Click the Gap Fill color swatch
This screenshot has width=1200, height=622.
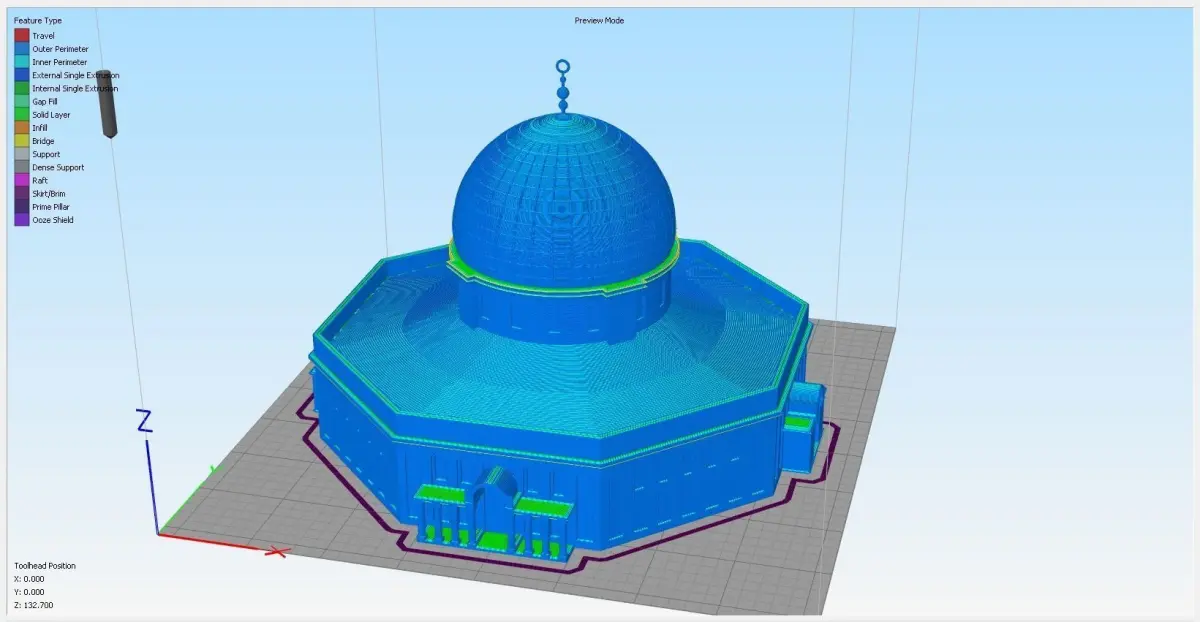pyautogui.click(x=21, y=101)
